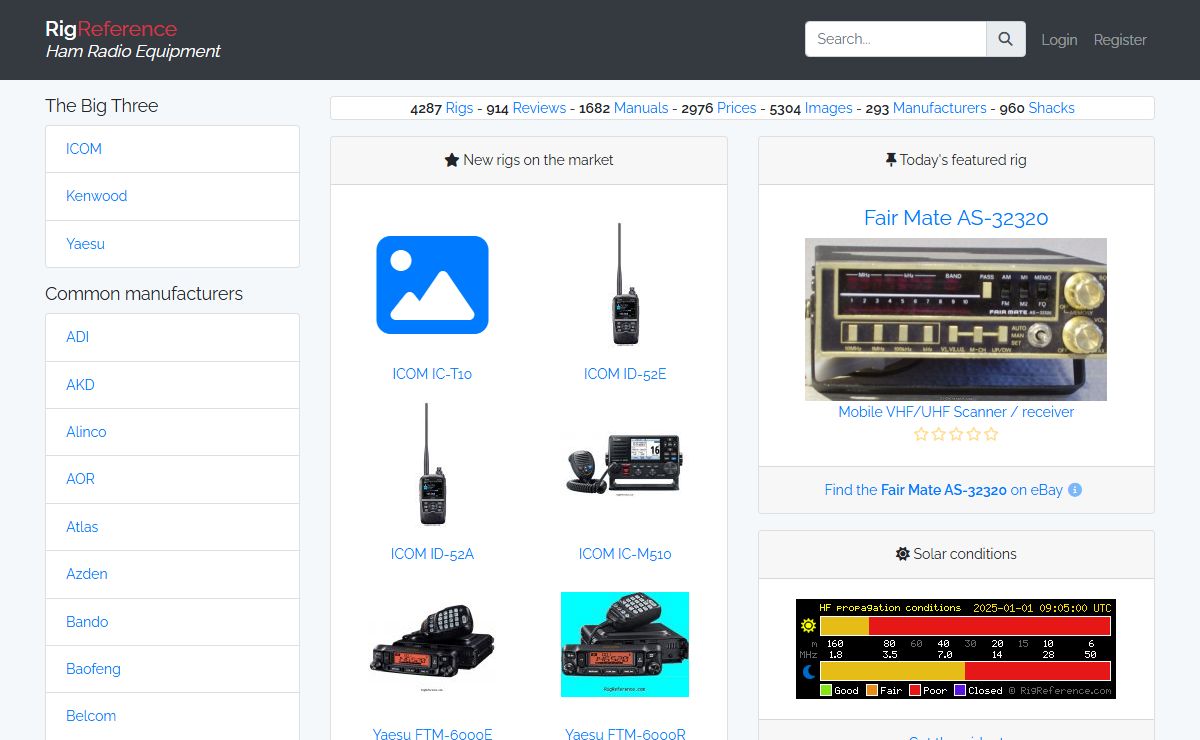This screenshot has width=1200, height=740.
Task: Open Alinco manufacturer page
Action: pyautogui.click(x=86, y=432)
